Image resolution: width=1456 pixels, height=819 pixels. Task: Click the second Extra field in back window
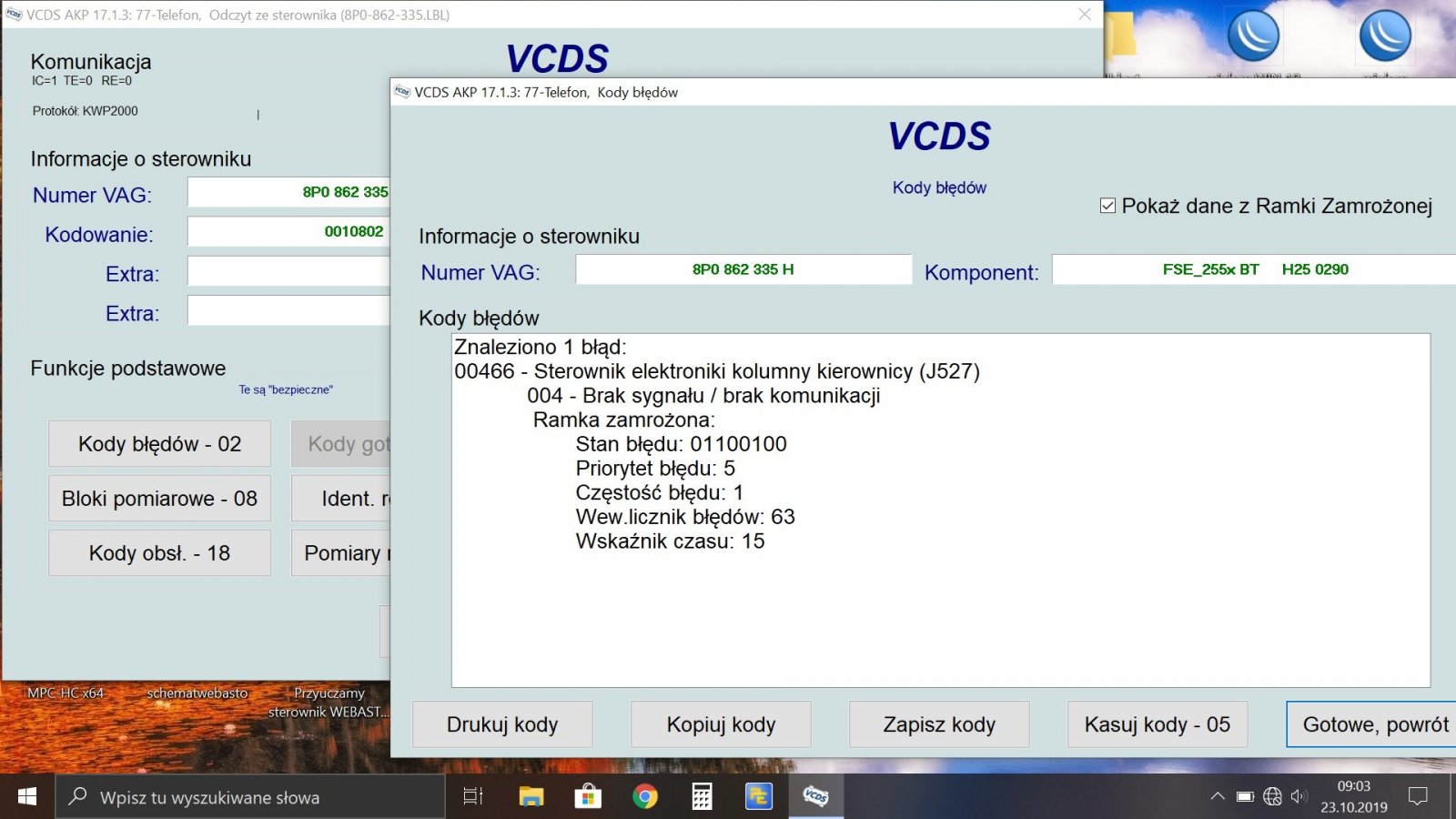pyautogui.click(x=289, y=310)
